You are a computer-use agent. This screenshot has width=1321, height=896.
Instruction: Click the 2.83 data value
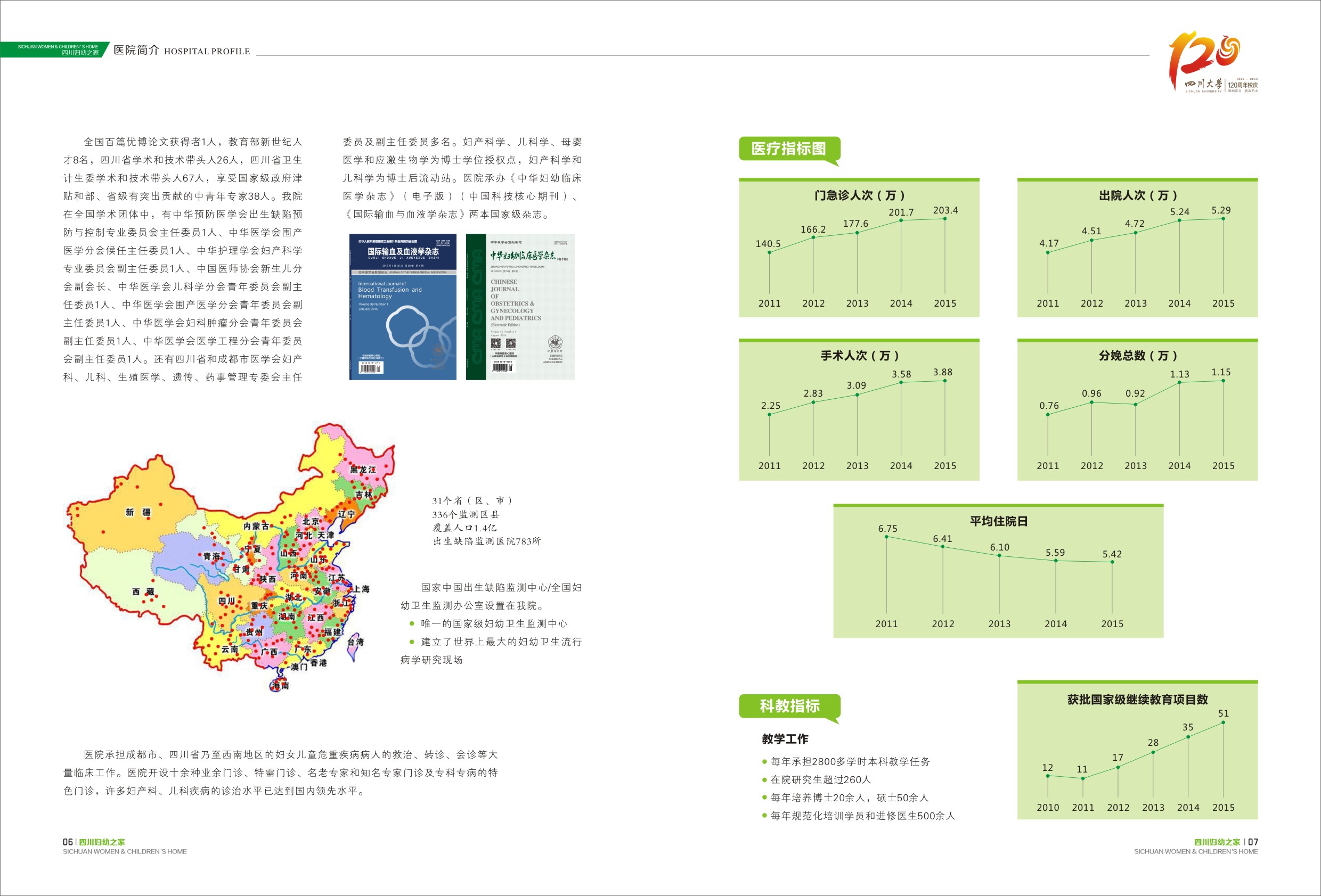pos(813,393)
